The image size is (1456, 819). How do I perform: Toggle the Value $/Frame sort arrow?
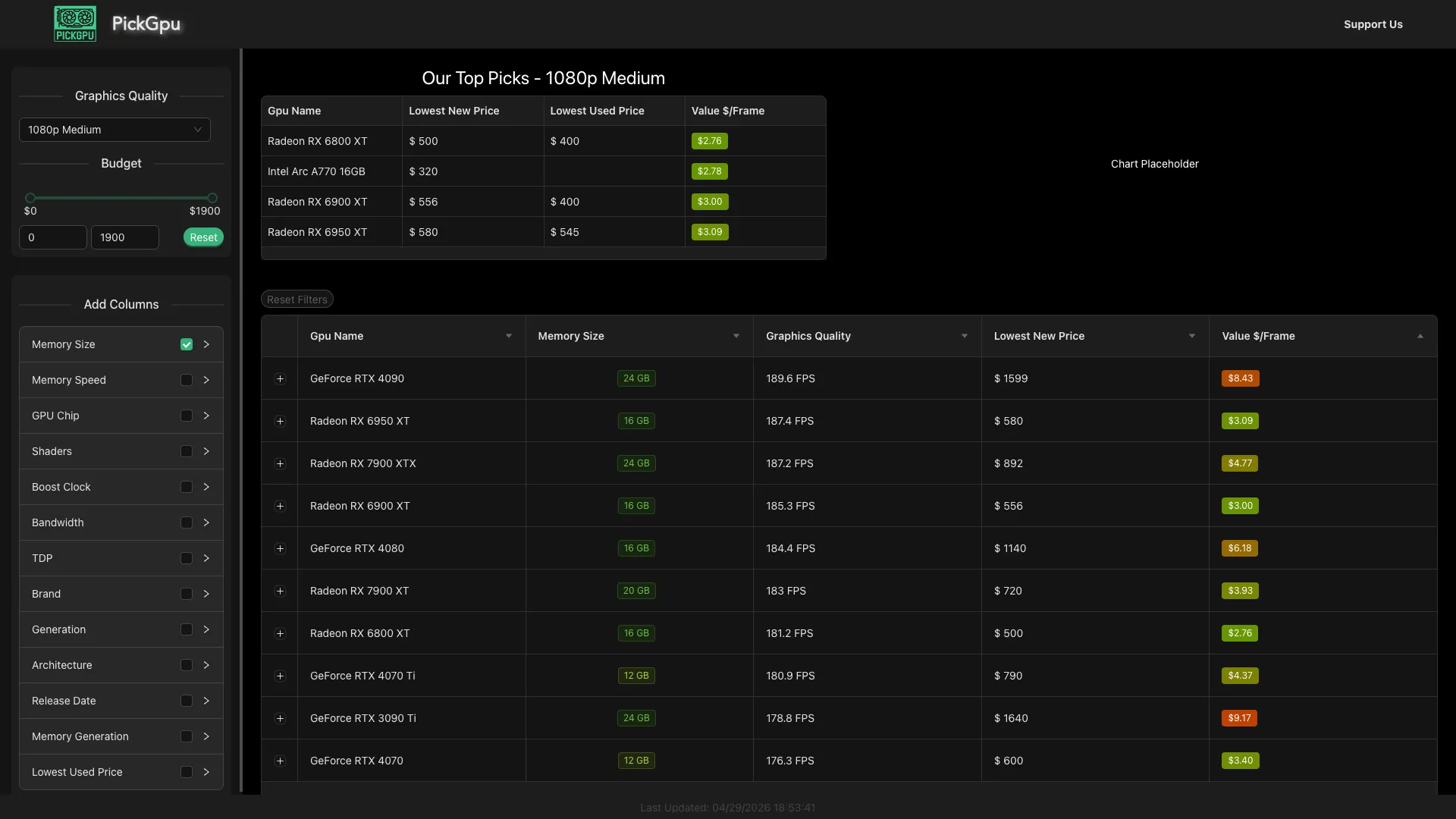1420,336
